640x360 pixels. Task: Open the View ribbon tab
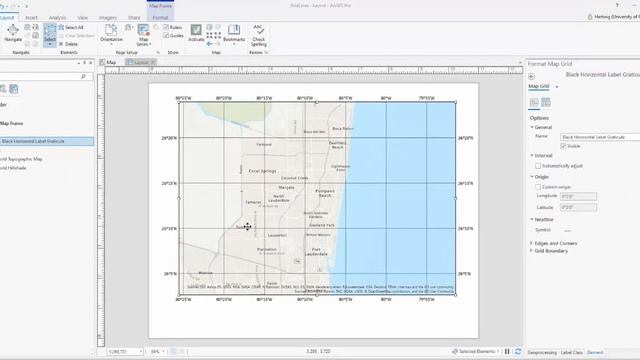click(82, 18)
